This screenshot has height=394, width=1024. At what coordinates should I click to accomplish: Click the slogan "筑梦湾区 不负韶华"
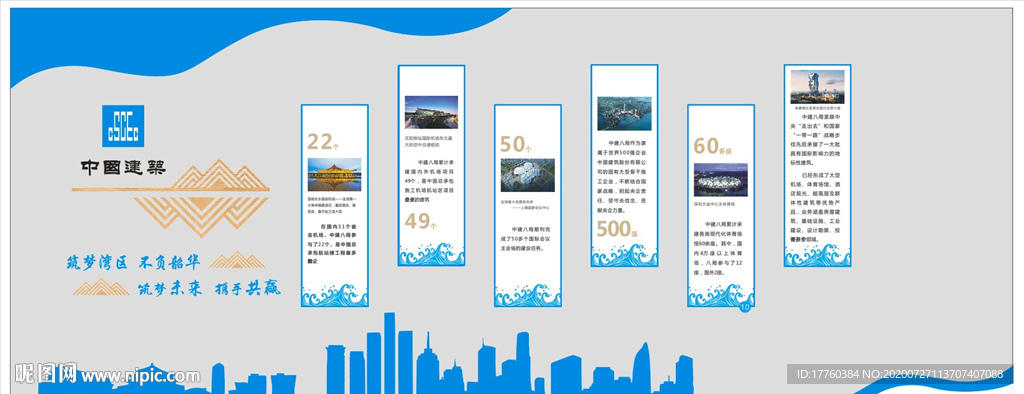point(133,262)
